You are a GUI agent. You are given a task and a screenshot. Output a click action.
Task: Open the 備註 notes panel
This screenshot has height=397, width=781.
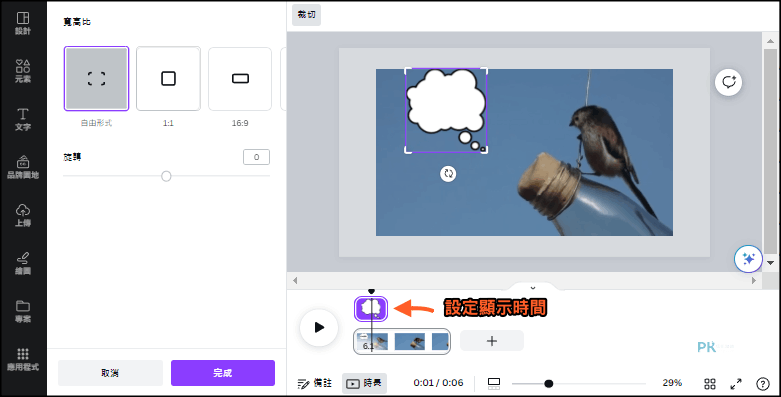315,383
